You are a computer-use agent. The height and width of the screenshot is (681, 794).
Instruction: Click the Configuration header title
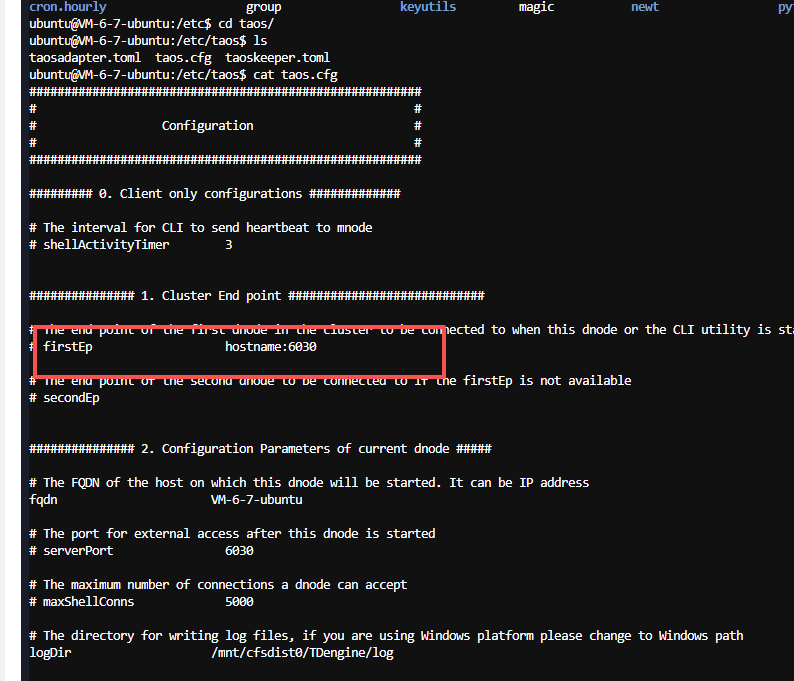click(207, 126)
